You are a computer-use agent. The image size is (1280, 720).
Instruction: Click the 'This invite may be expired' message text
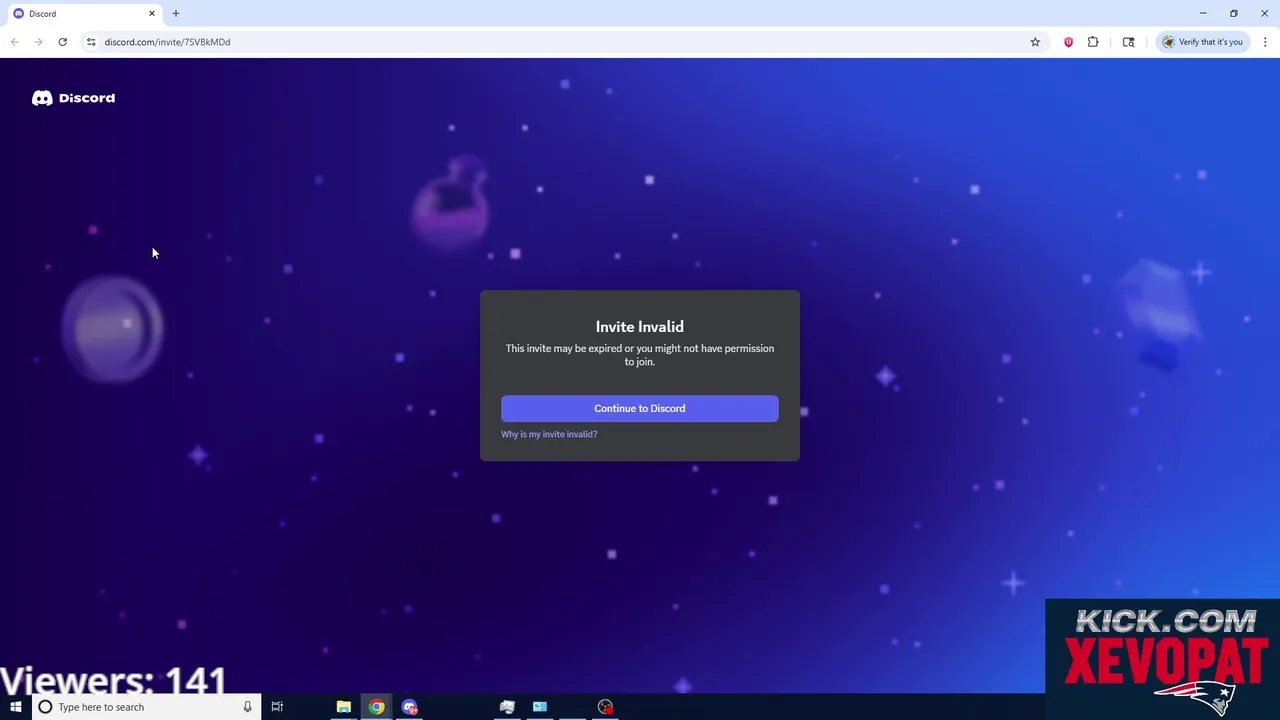(x=640, y=355)
